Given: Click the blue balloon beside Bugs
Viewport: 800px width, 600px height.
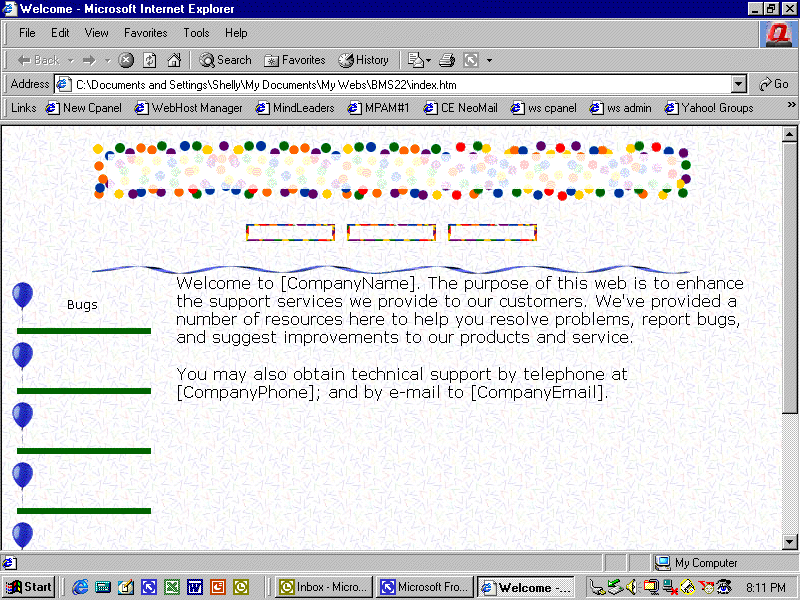Looking at the screenshot, I should click(22, 295).
